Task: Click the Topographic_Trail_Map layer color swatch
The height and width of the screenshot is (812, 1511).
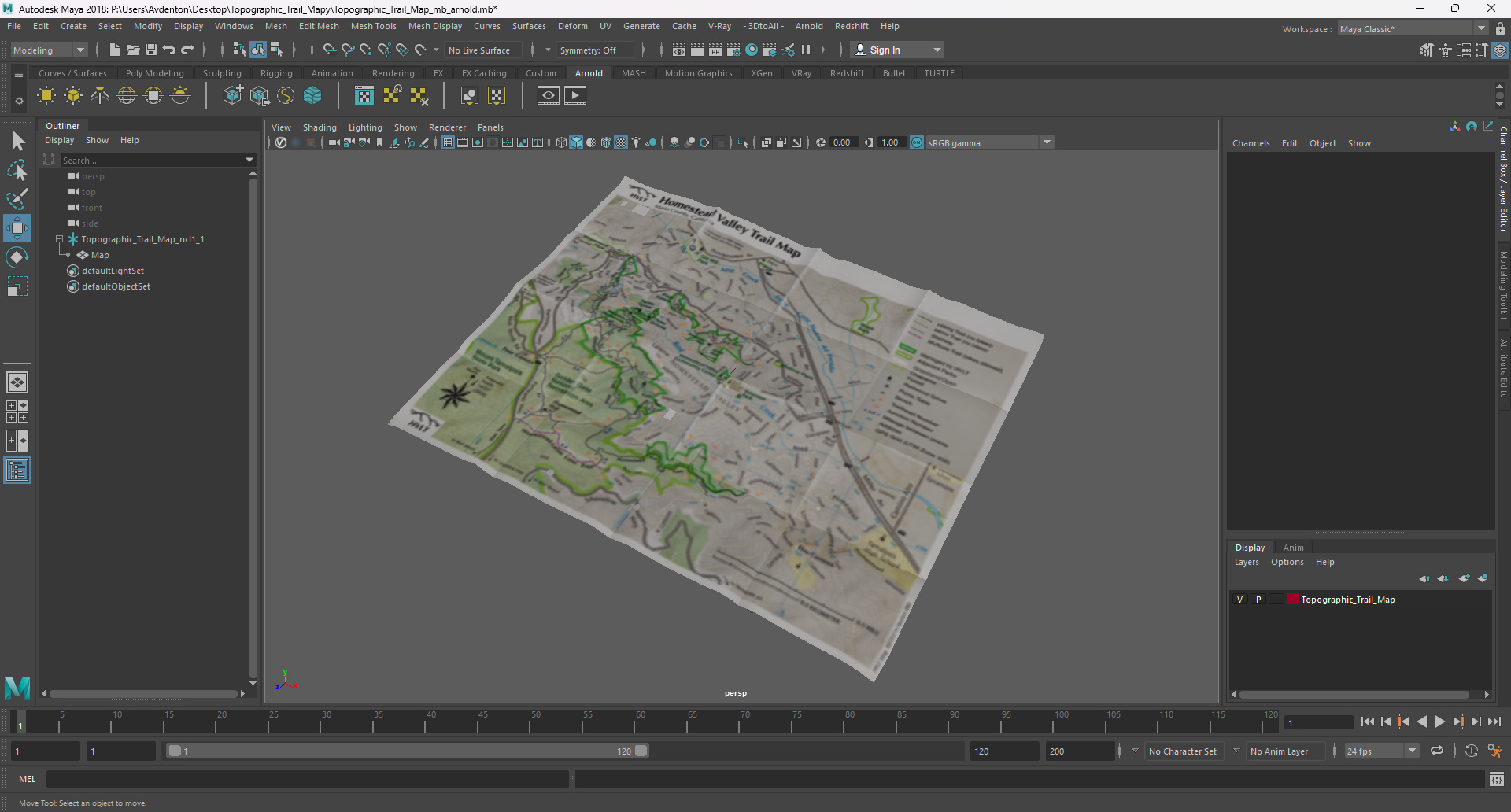Action: tap(1293, 600)
